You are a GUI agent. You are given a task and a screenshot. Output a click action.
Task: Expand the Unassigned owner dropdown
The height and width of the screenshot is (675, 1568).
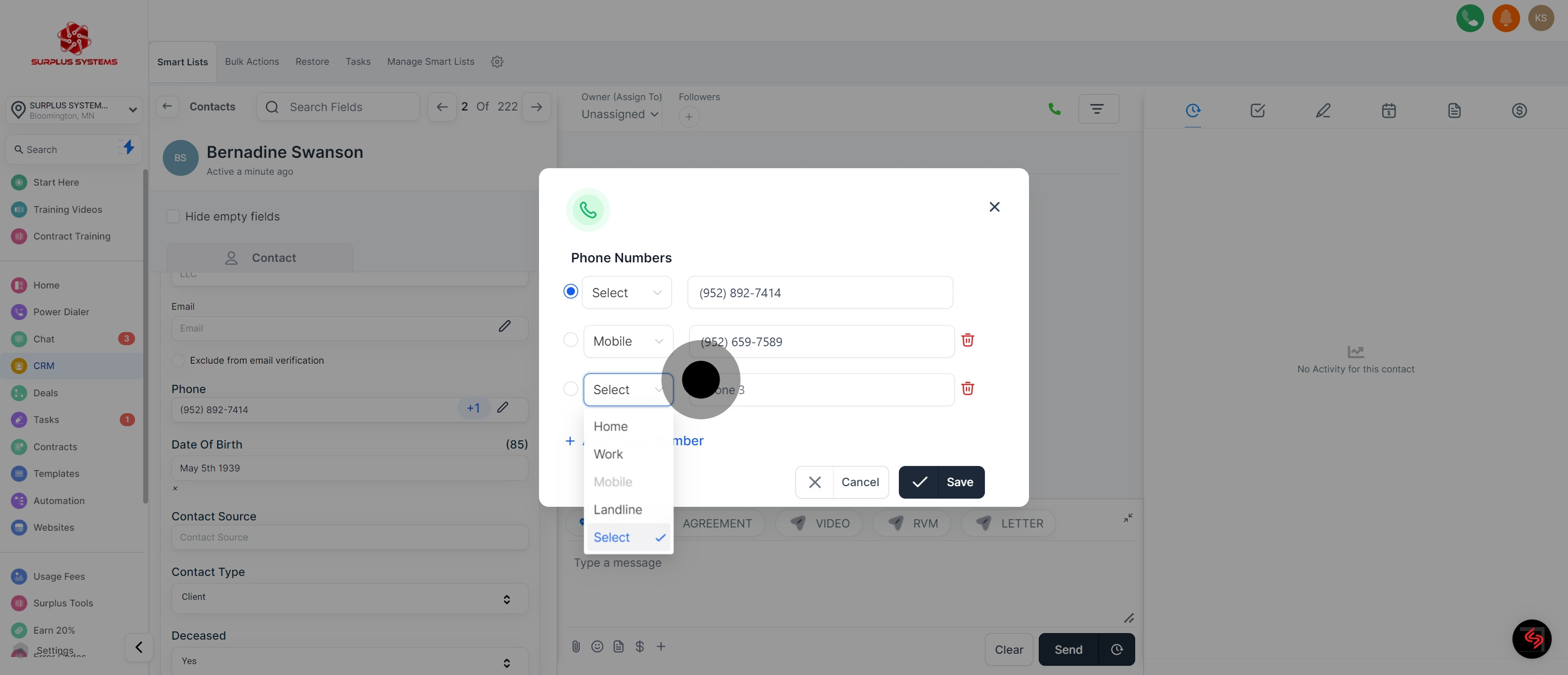click(620, 114)
